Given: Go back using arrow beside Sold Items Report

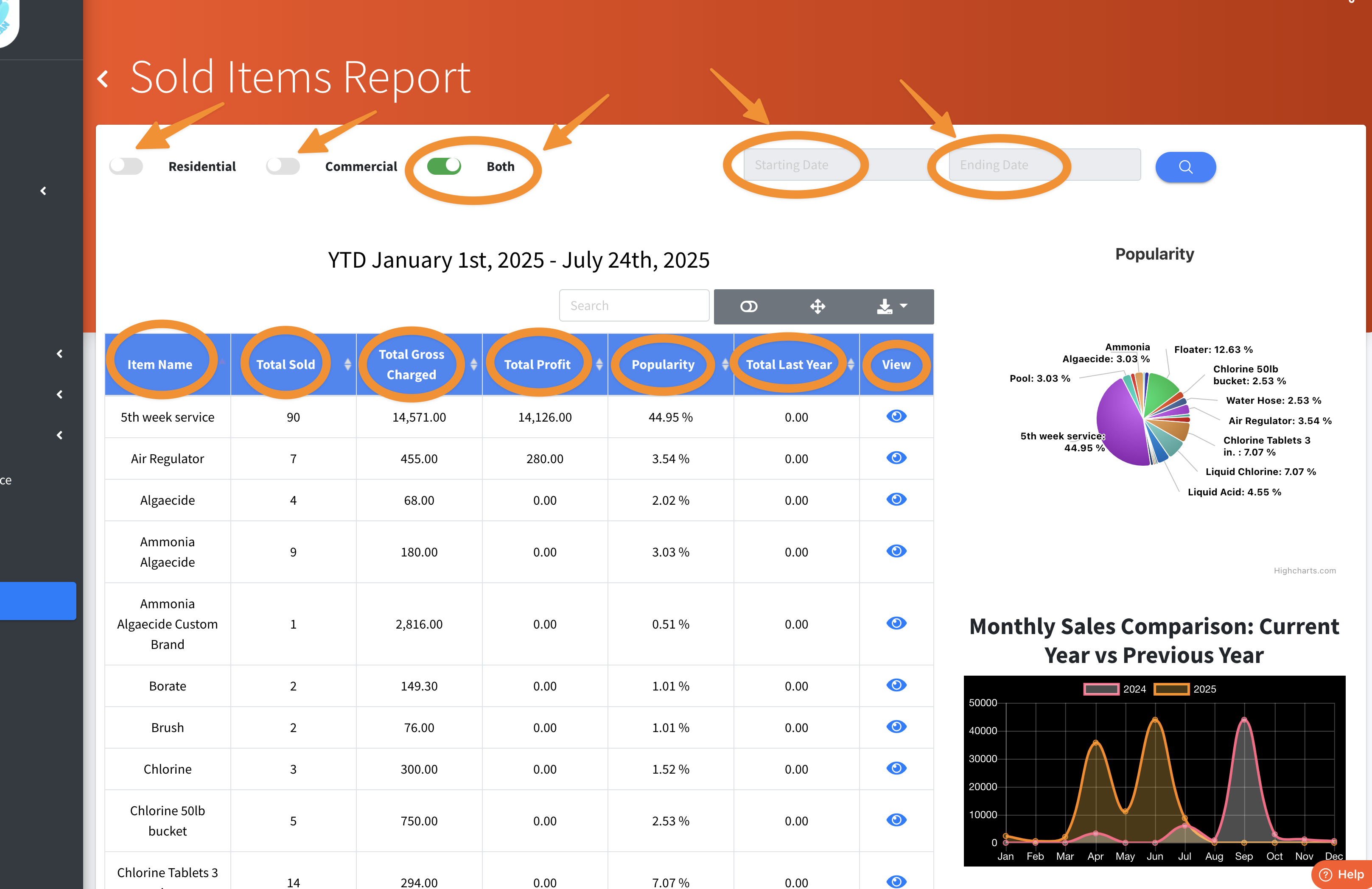Looking at the screenshot, I should (103, 79).
